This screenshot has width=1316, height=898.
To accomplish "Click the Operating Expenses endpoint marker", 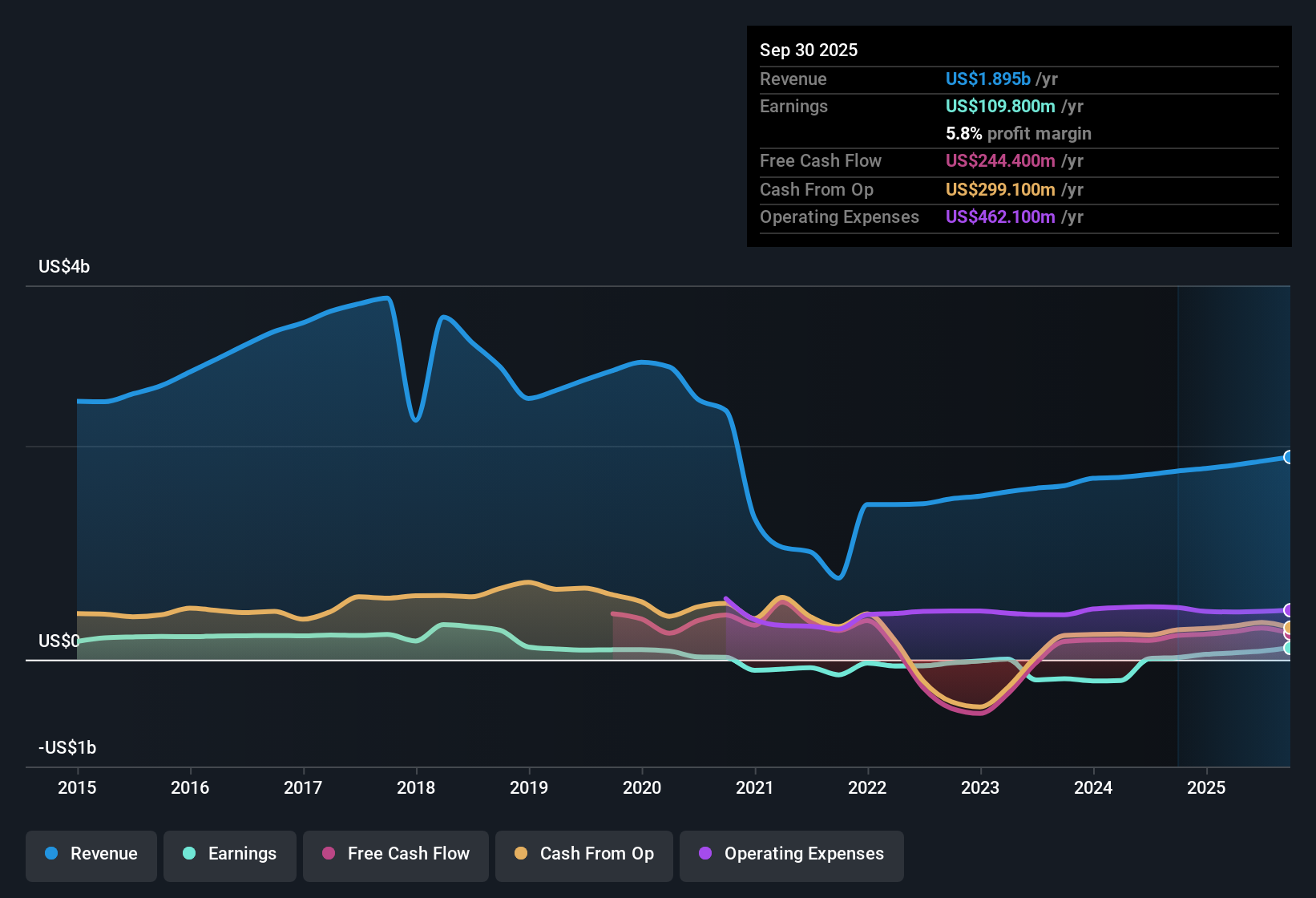I will point(1289,609).
